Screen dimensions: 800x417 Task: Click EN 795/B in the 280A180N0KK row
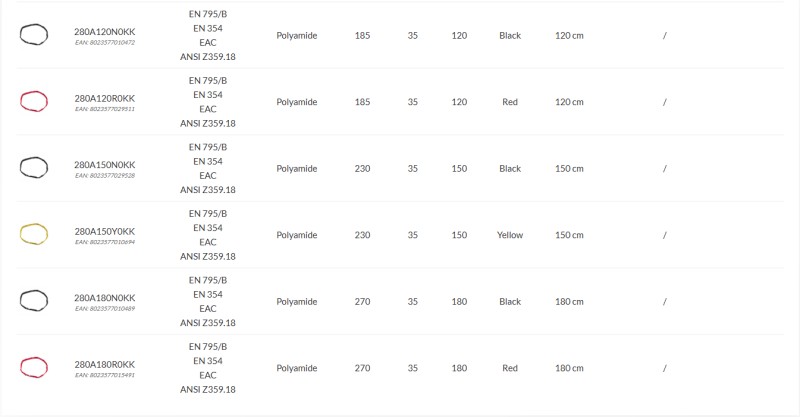208,280
